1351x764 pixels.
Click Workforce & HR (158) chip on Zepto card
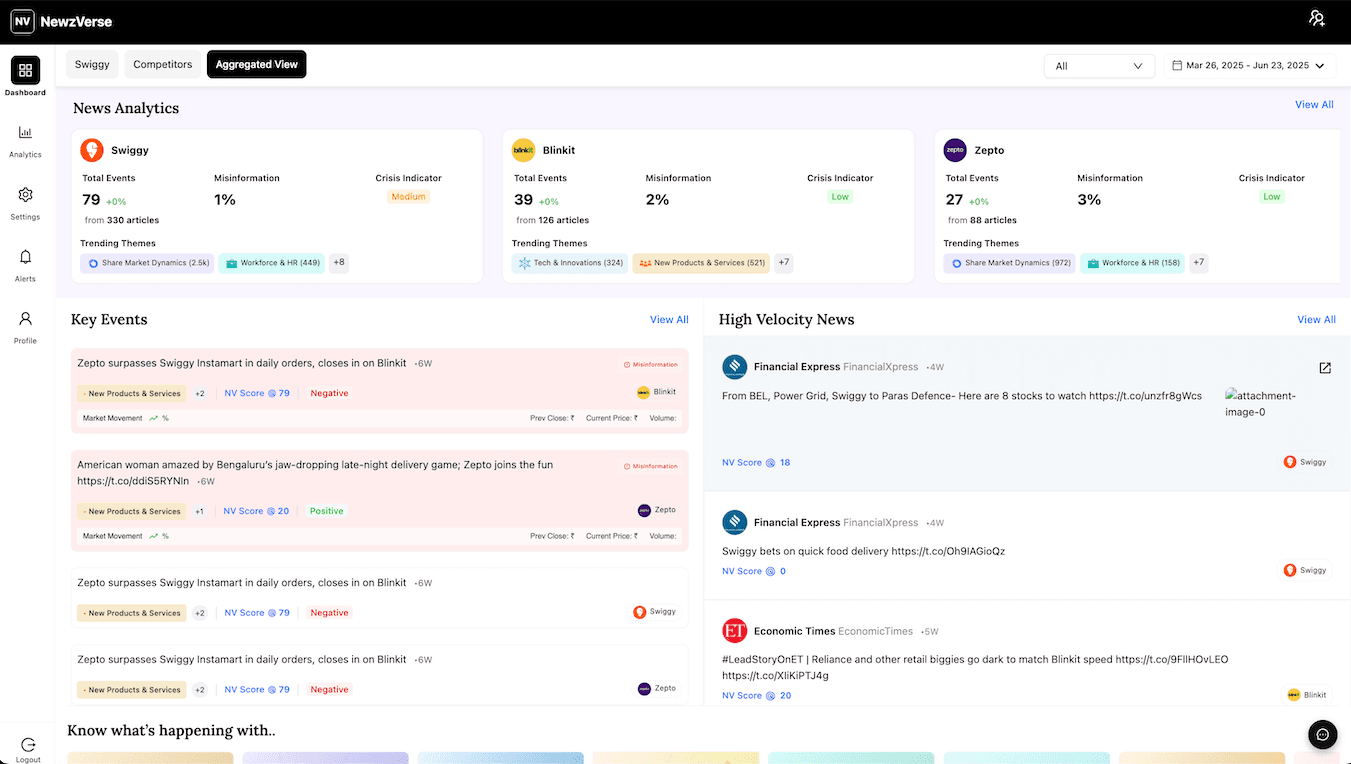pyautogui.click(x=1132, y=263)
